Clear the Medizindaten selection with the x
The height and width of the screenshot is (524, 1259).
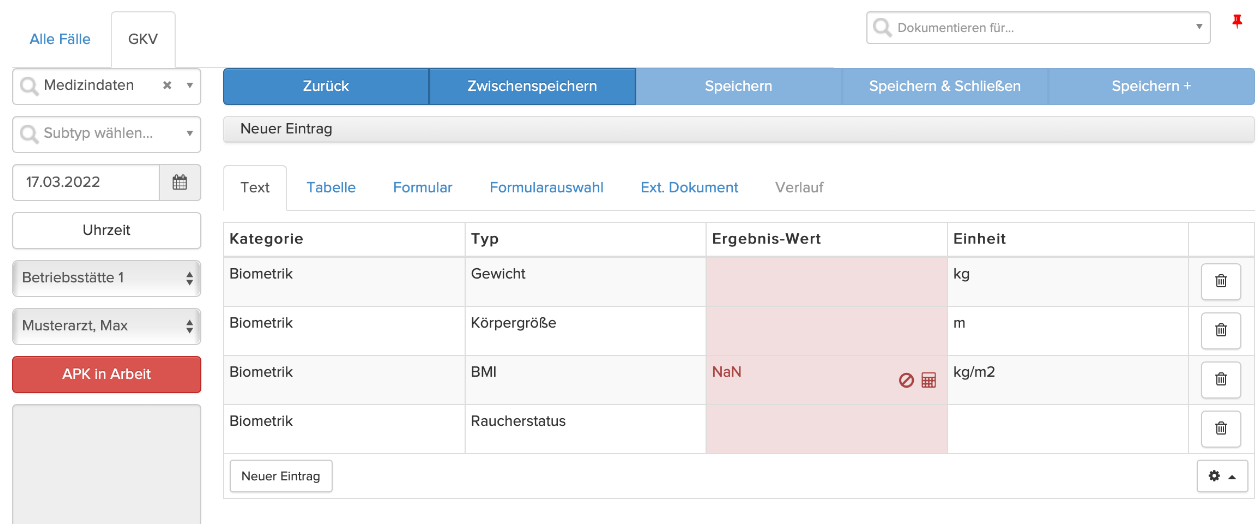pos(167,86)
